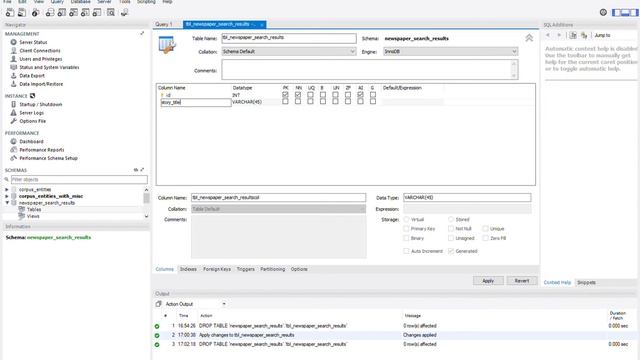Click the search table data toolbar icon

point(111,13)
